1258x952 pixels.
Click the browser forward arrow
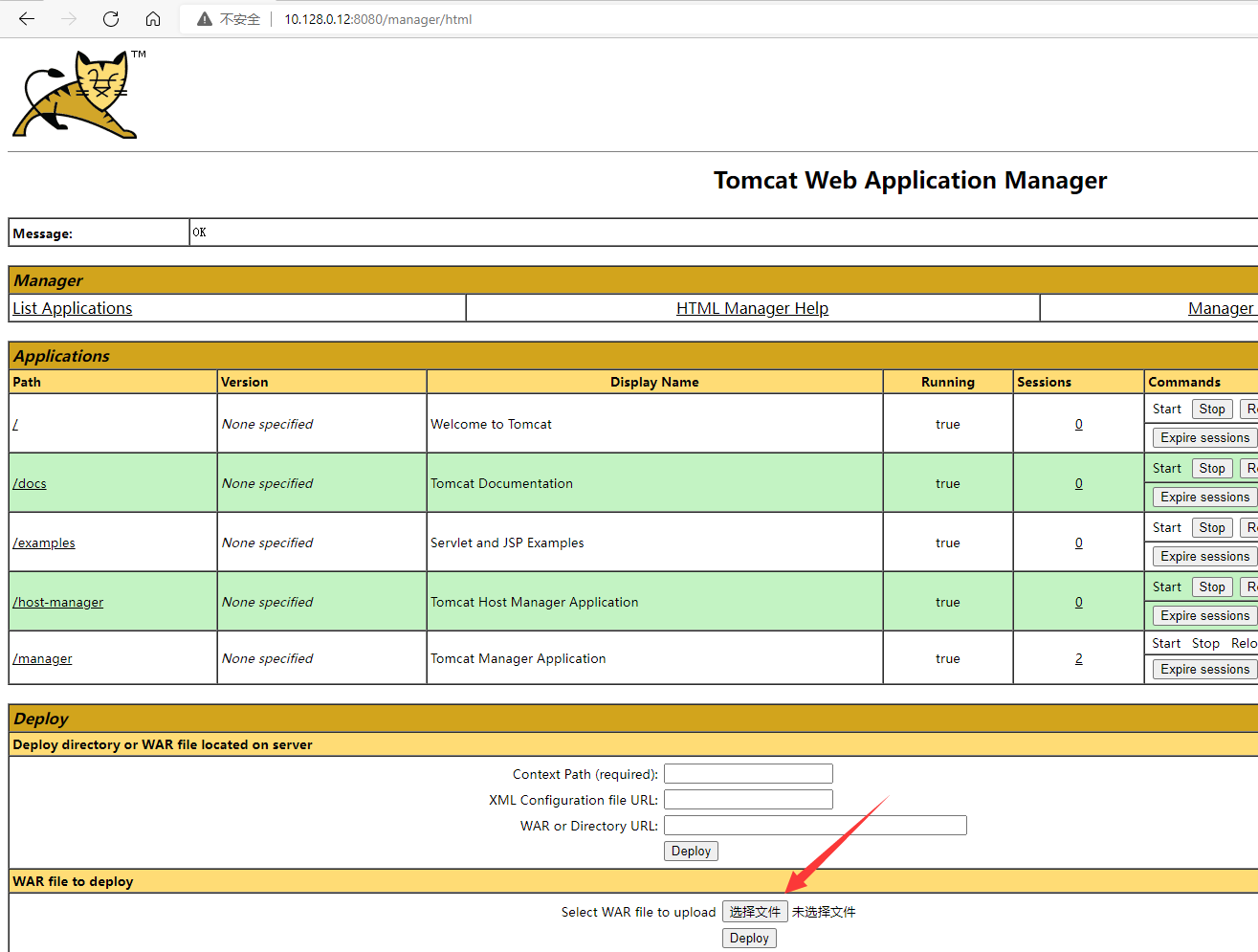click(69, 19)
